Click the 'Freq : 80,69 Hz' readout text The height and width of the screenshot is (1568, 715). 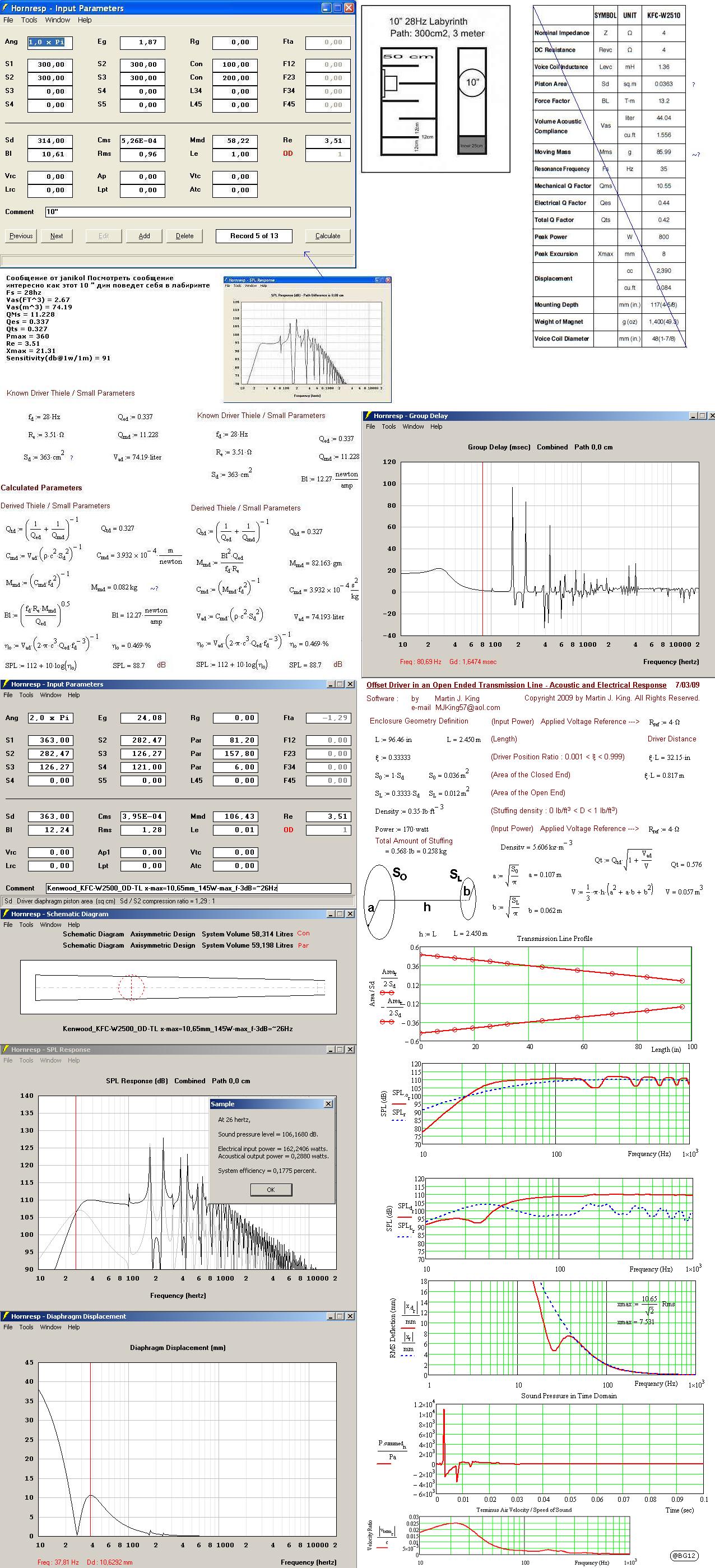coord(420,662)
